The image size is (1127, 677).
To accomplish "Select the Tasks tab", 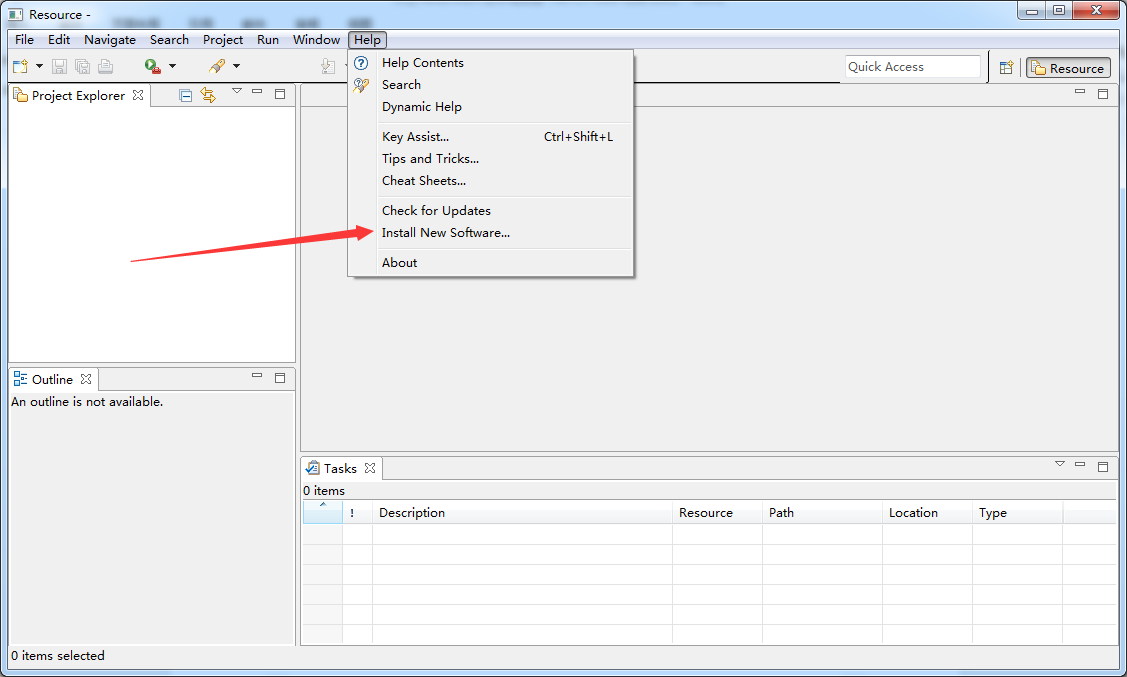I will [340, 469].
